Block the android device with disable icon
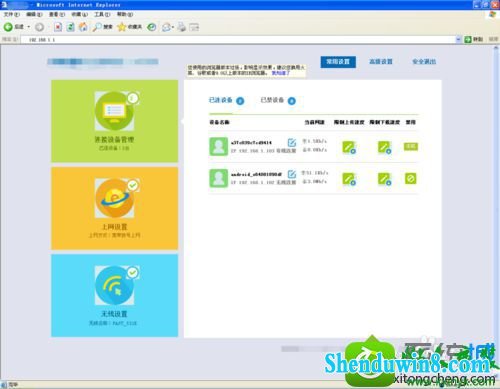The image size is (500, 389). tap(411, 179)
